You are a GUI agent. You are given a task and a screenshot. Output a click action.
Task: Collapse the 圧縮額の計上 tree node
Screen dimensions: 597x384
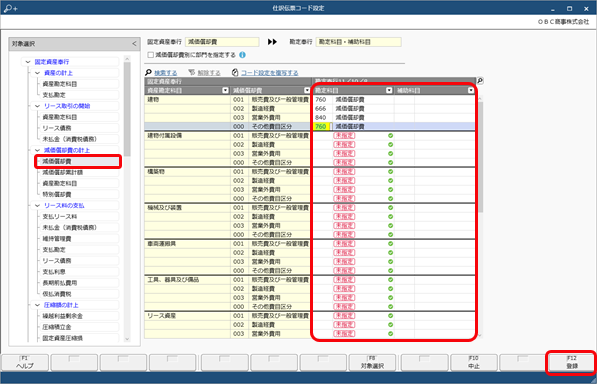coord(37,305)
